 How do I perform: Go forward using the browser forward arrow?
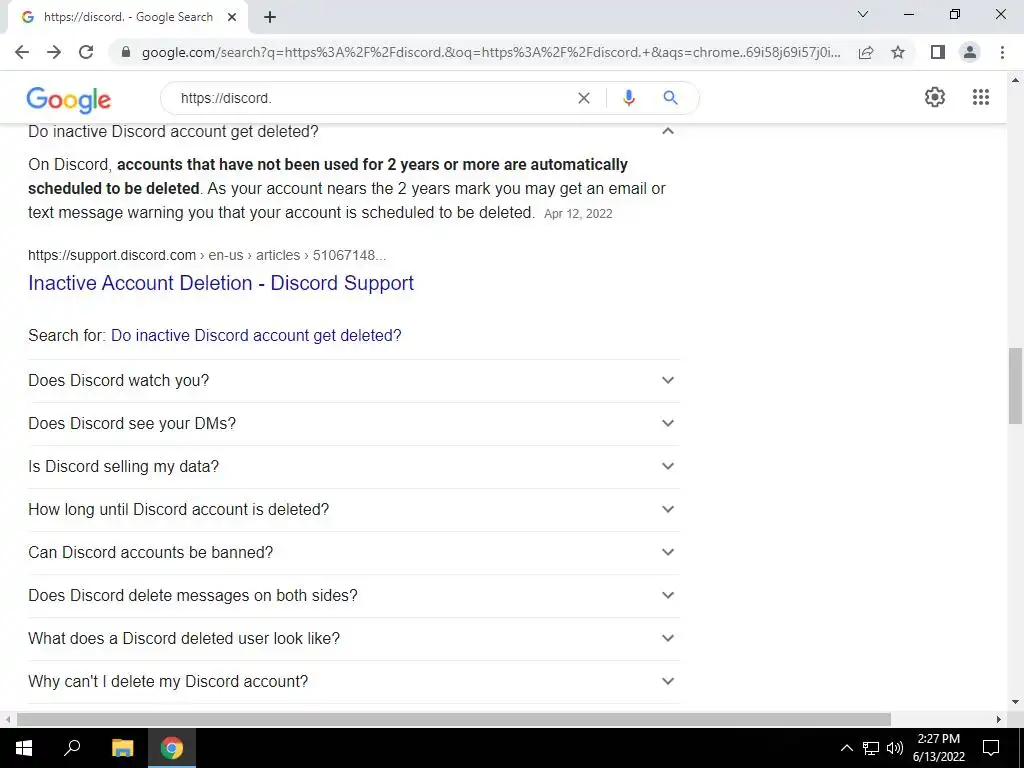click(54, 52)
